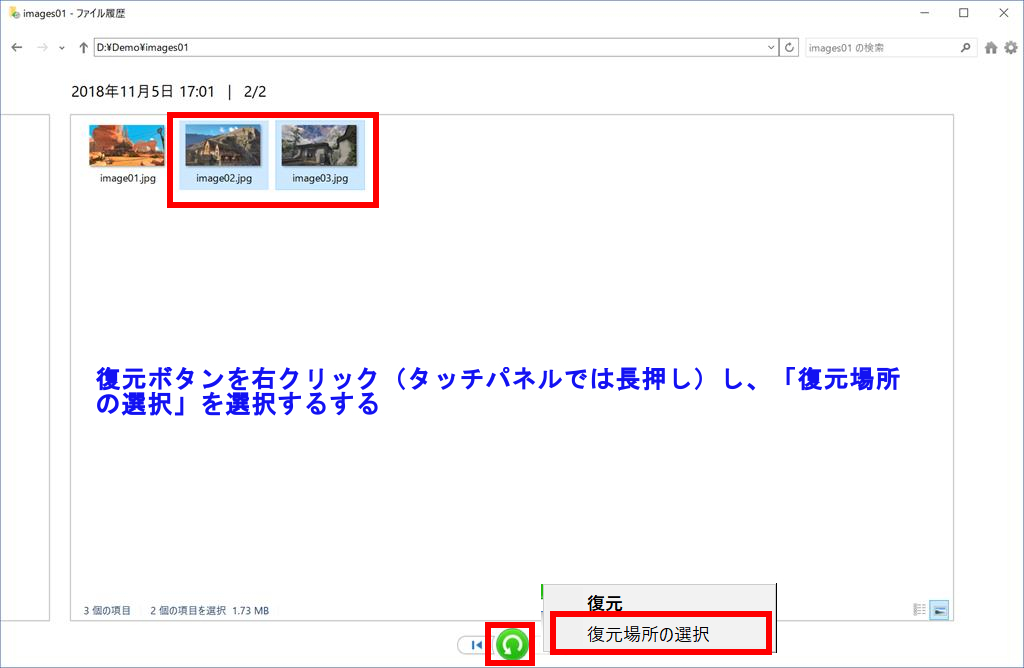Refresh the current folder view
Viewport: 1024px width, 668px height.
pos(790,47)
